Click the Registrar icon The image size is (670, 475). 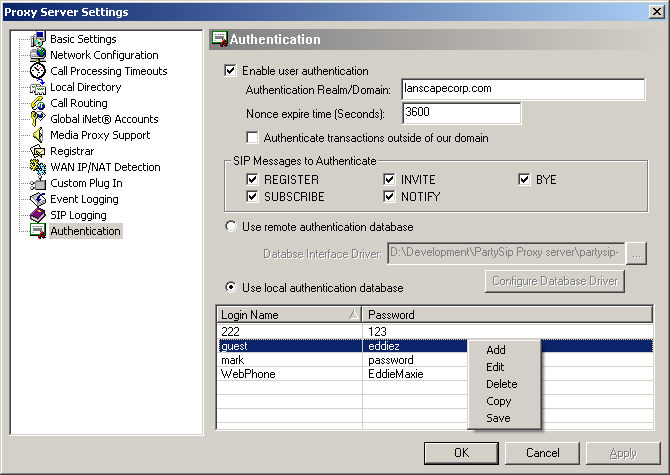pyautogui.click(x=38, y=151)
